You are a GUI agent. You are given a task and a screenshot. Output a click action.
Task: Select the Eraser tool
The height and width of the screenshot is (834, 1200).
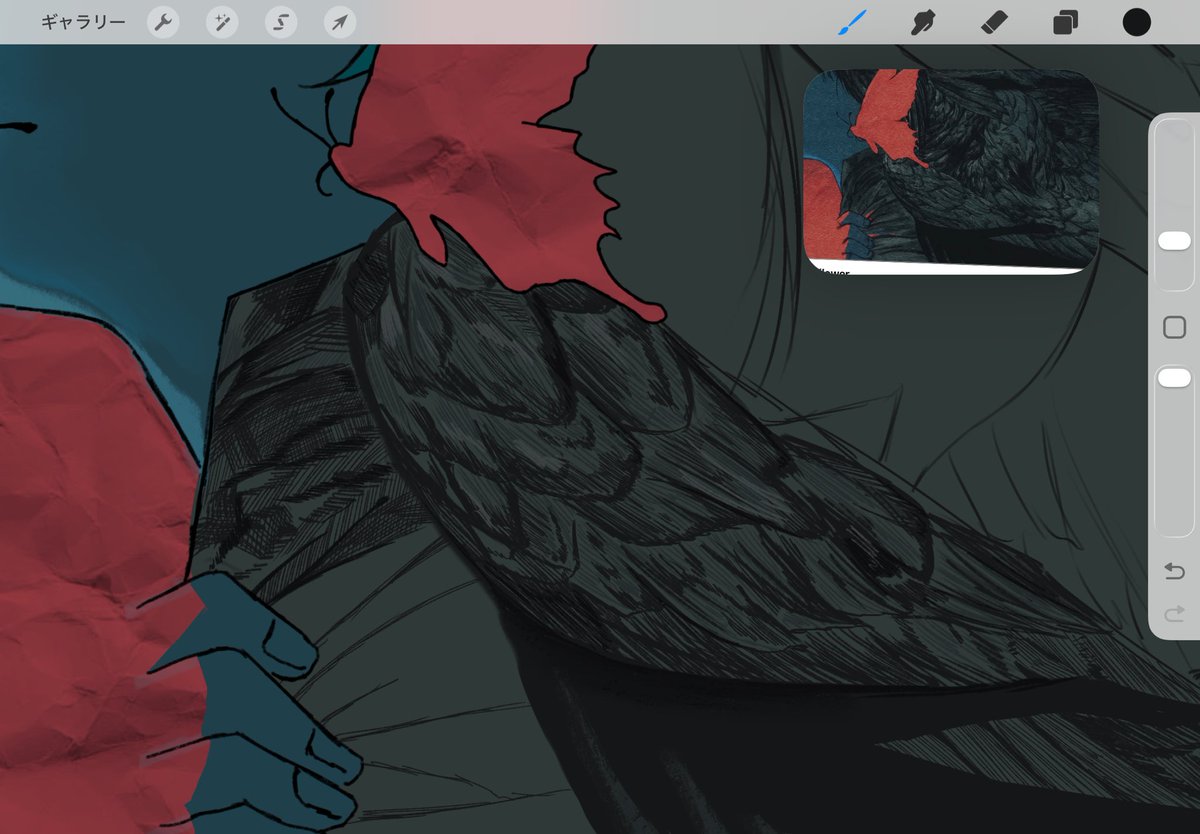pos(994,22)
